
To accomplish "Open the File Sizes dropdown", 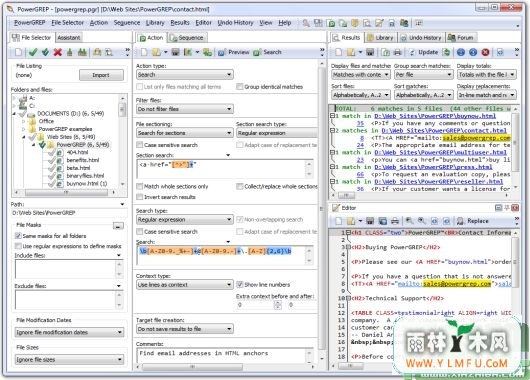I will tap(69, 359).
